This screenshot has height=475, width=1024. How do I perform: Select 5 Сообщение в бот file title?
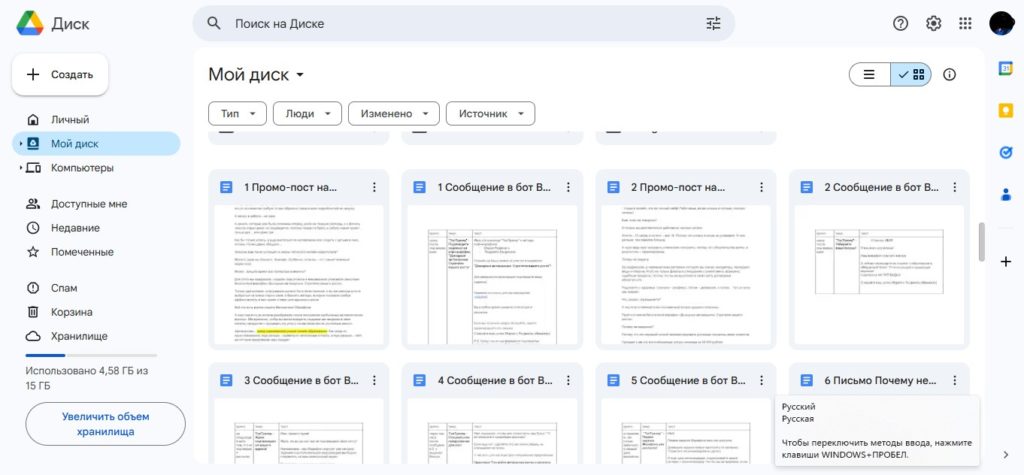tap(689, 380)
